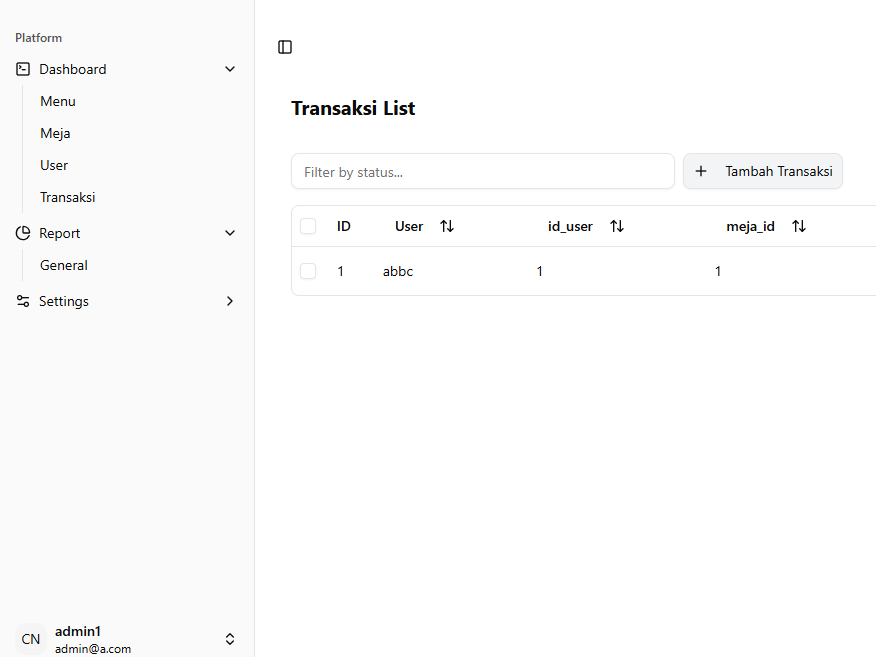
Task: Focus the Filter by status field
Action: click(482, 171)
